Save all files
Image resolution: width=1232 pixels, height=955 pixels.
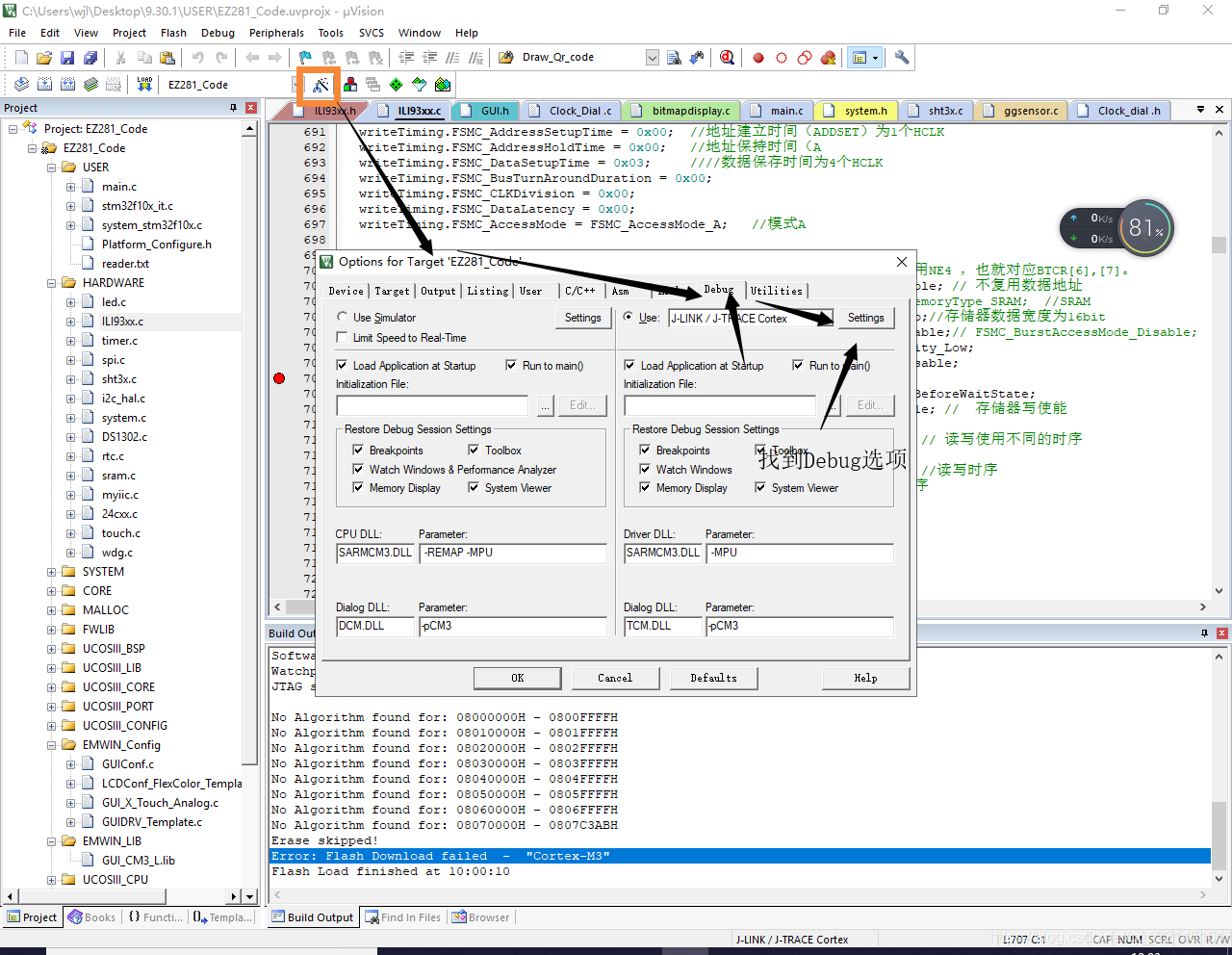coord(90,58)
